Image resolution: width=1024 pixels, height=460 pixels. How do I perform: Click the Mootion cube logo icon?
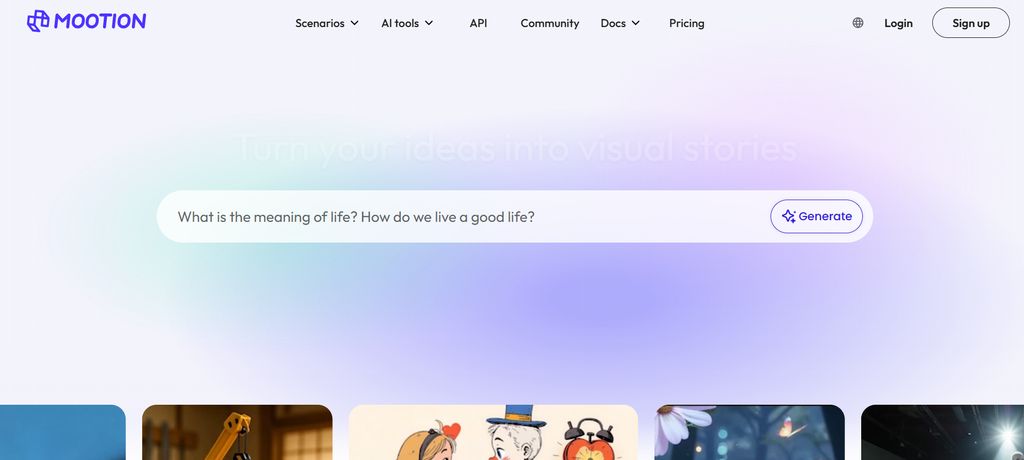tap(38, 21)
